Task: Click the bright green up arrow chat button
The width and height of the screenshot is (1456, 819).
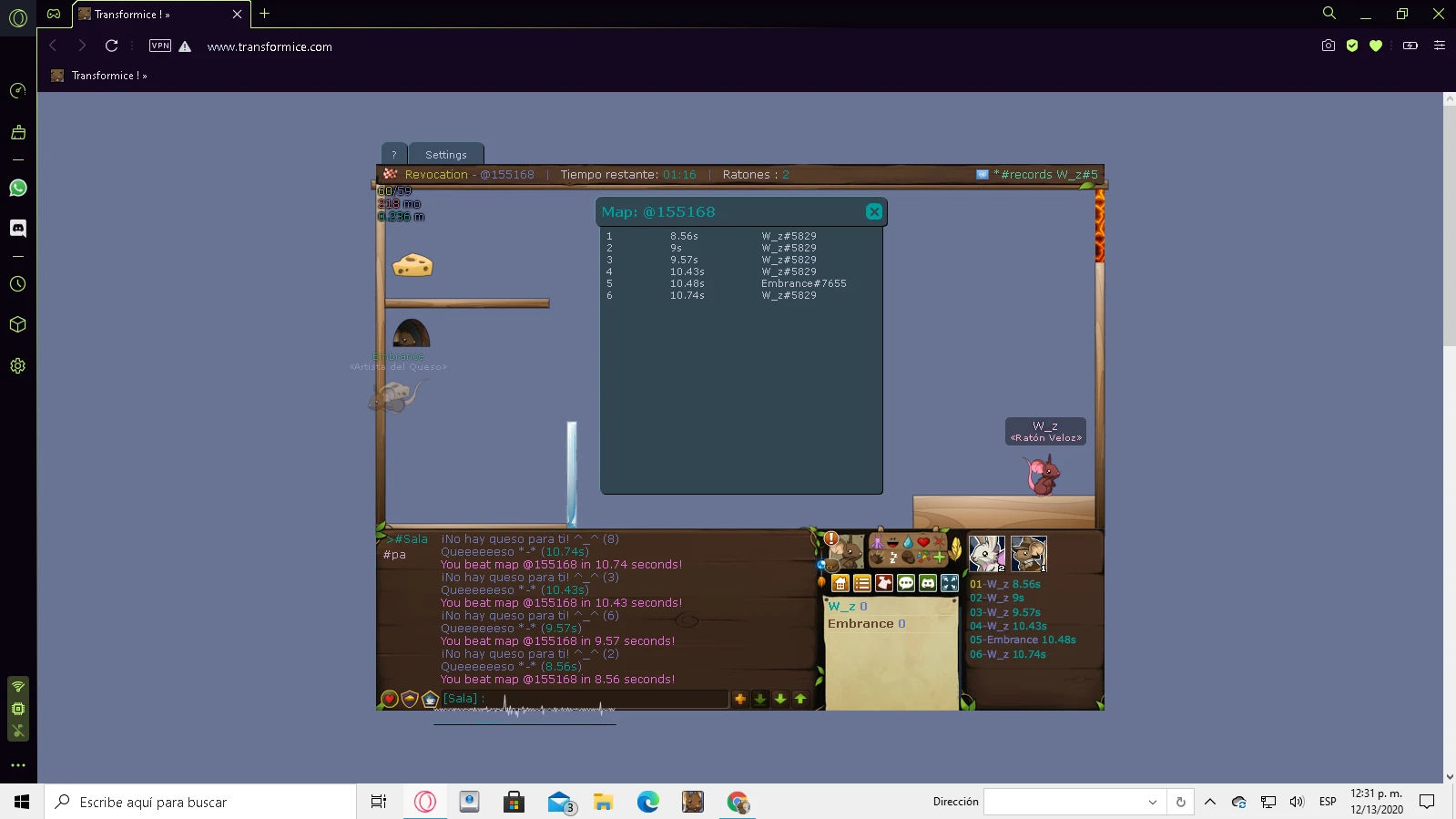Action: pyautogui.click(x=800, y=699)
